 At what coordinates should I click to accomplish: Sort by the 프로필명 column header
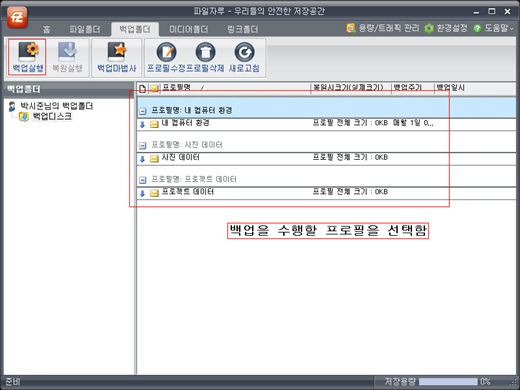(235, 88)
